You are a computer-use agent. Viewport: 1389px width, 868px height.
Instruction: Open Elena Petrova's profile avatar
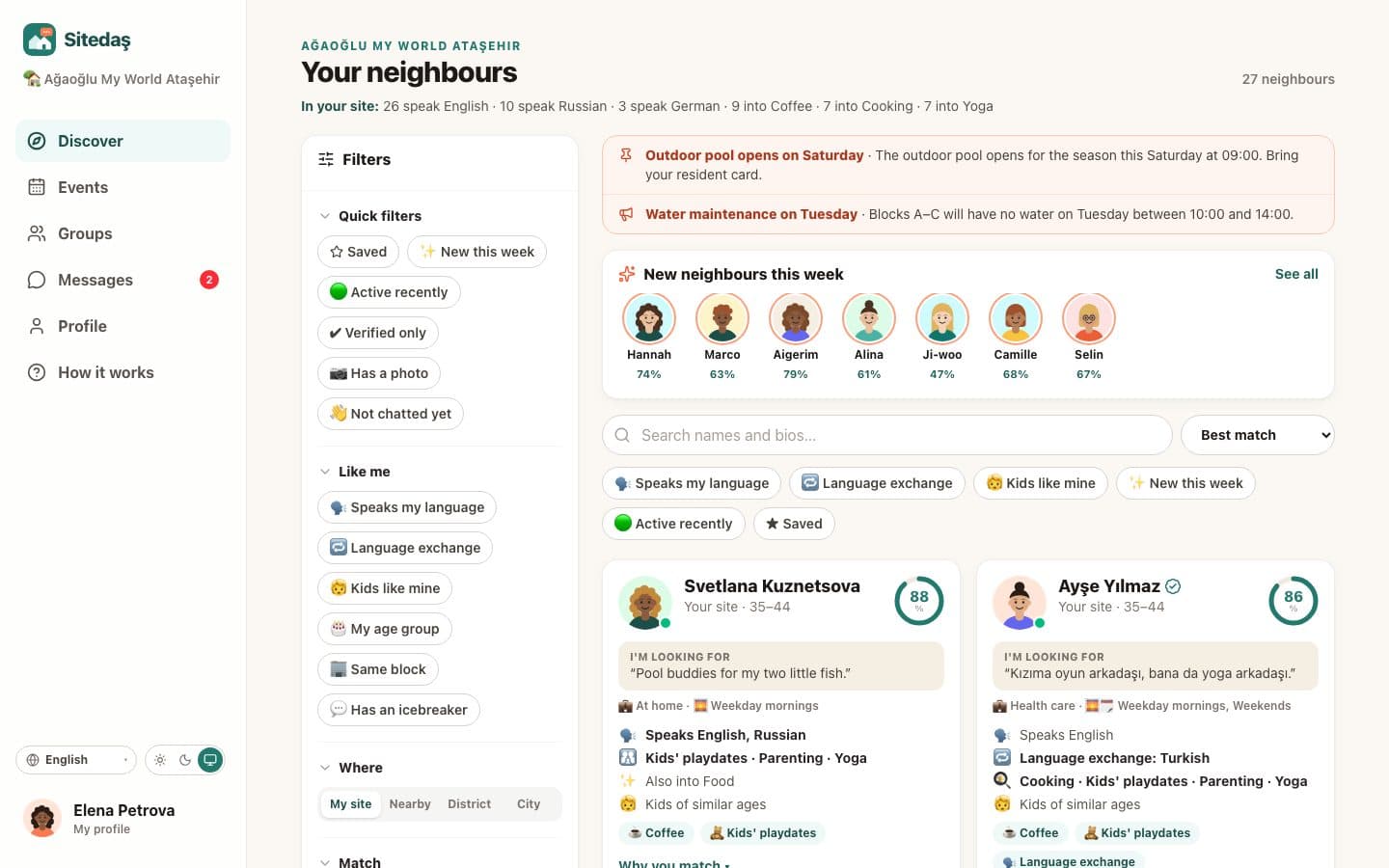pyautogui.click(x=42, y=818)
